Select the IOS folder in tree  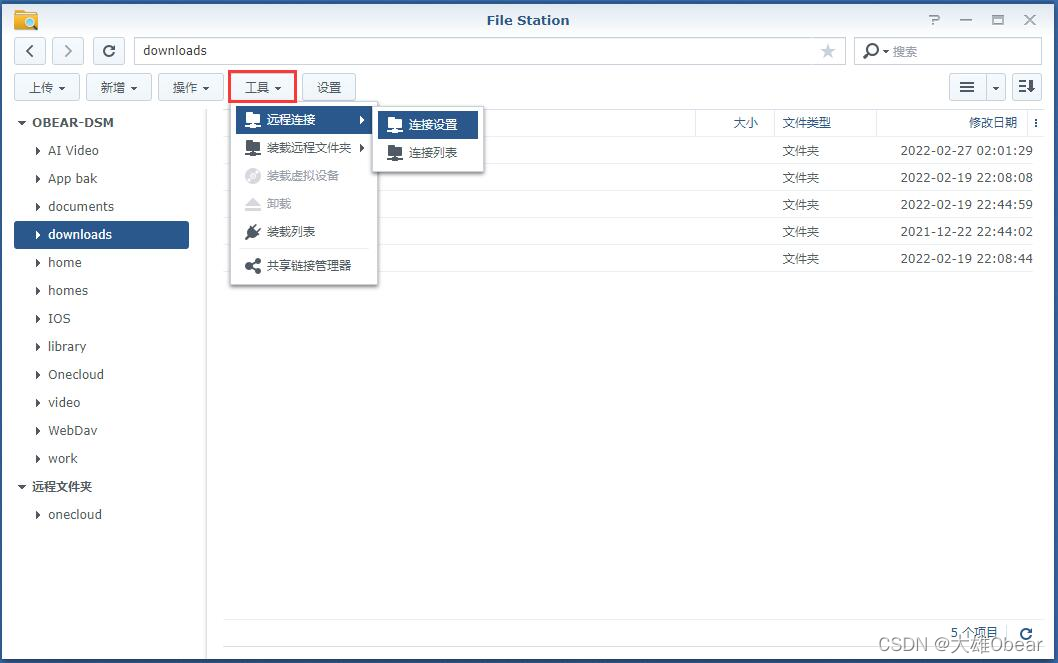pos(101,319)
